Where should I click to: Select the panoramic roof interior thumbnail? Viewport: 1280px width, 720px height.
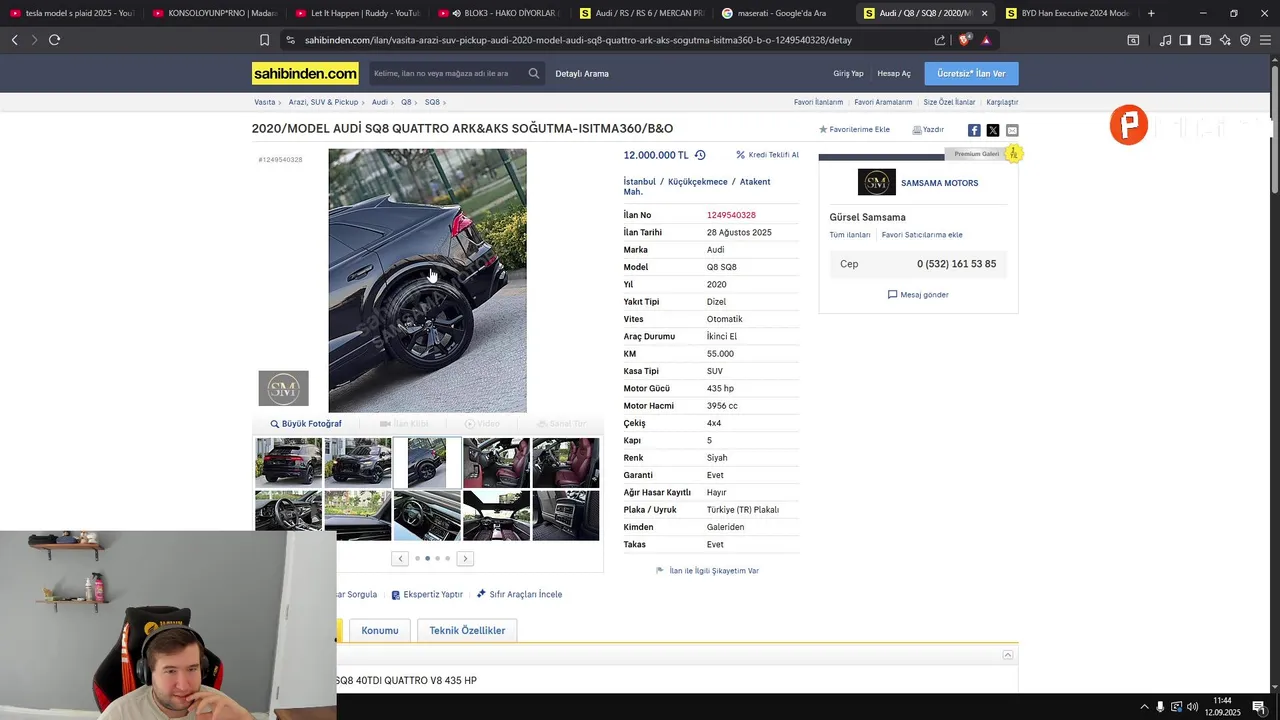(496, 515)
